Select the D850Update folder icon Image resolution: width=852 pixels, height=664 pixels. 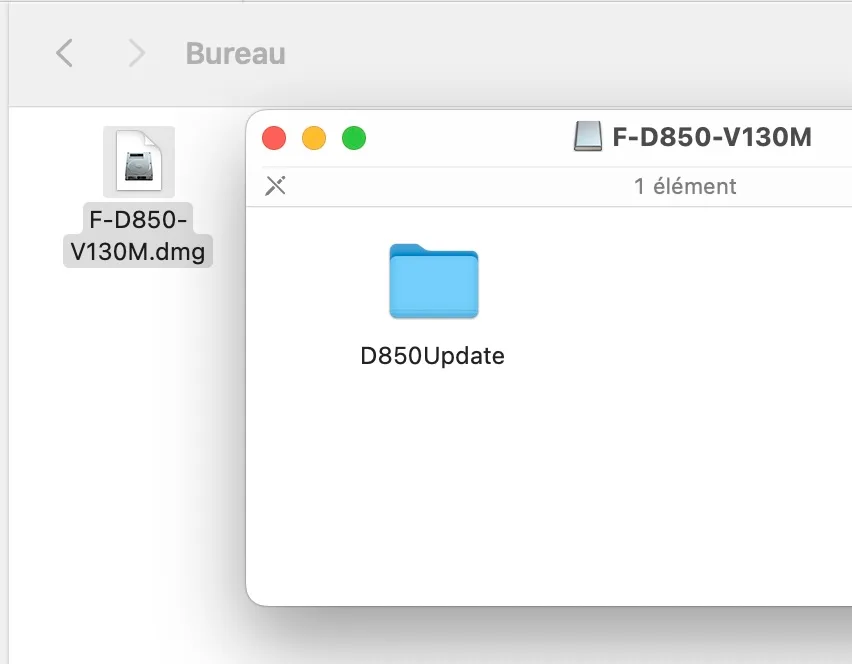tap(433, 282)
